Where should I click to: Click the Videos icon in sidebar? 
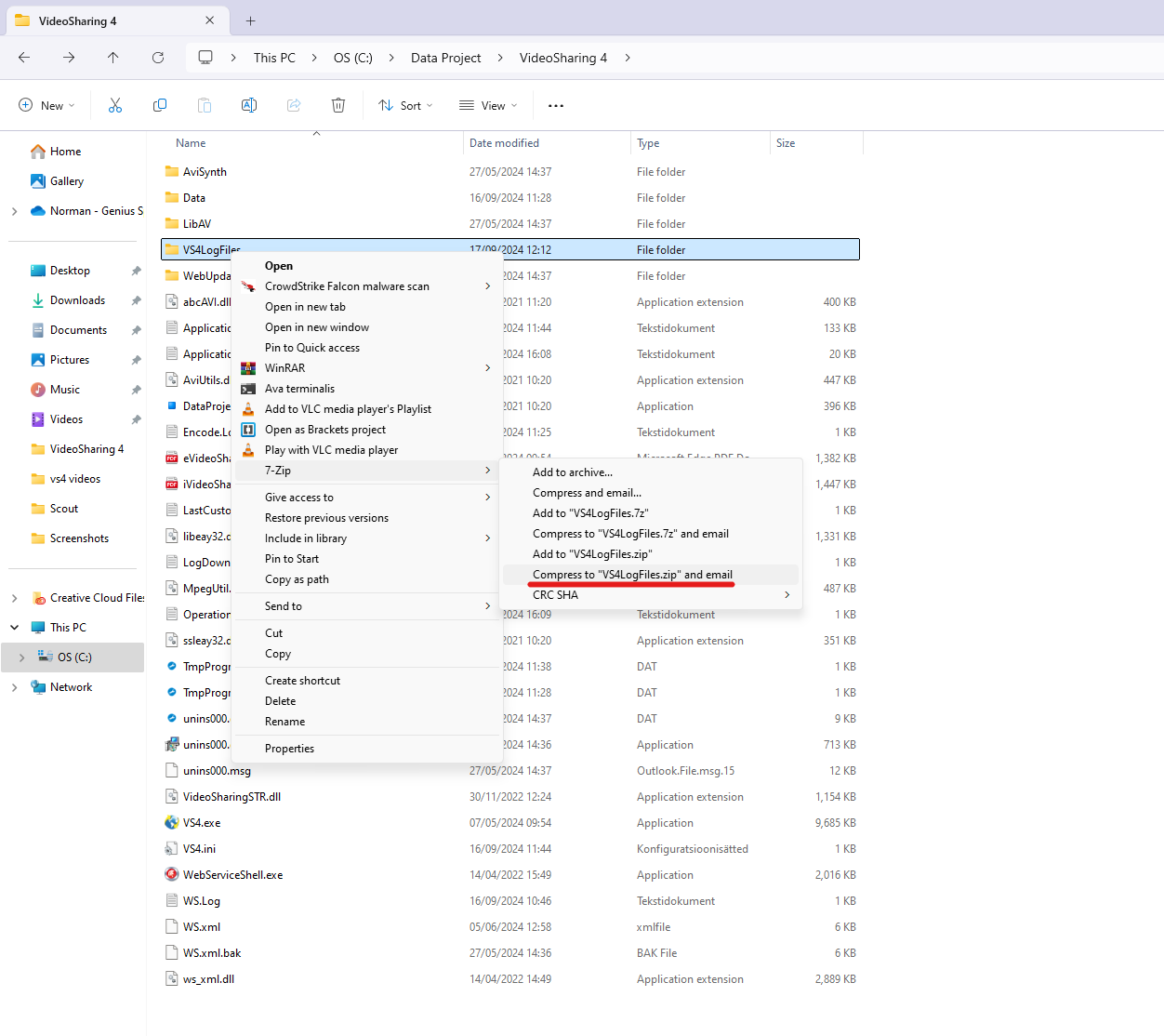pos(38,419)
